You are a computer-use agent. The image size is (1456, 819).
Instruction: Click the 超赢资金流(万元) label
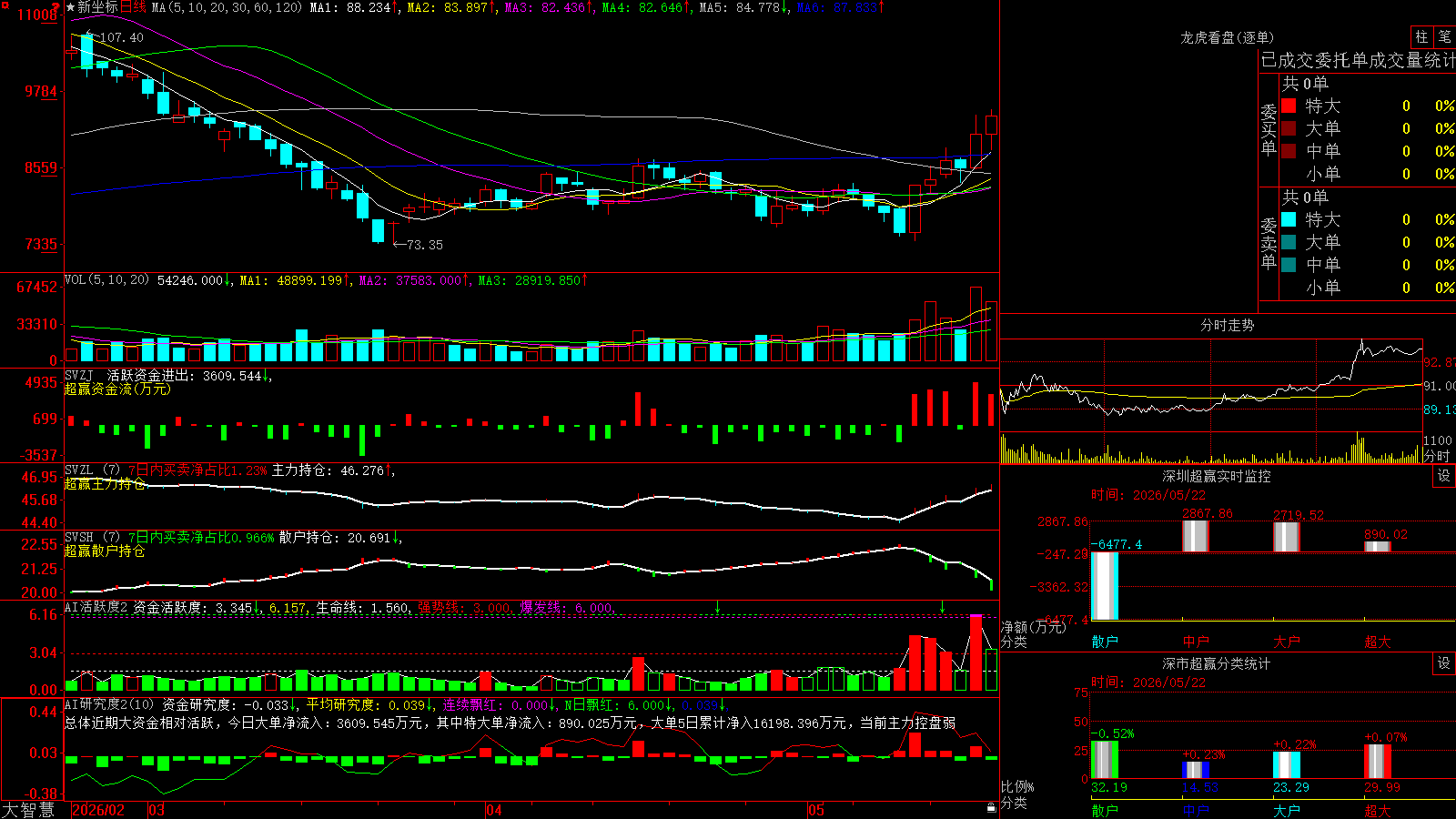117,389
